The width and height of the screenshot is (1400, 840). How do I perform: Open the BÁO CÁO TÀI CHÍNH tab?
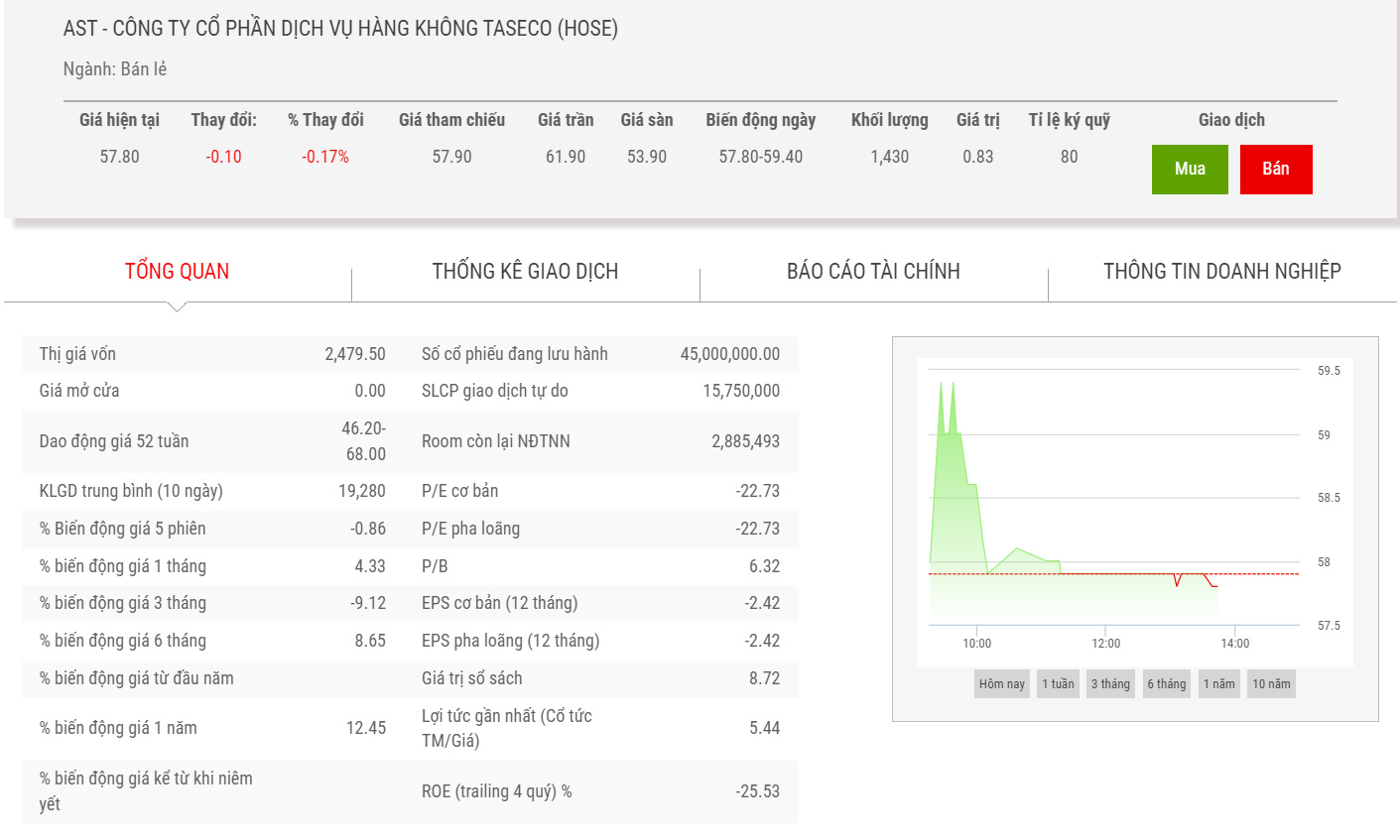[873, 272]
